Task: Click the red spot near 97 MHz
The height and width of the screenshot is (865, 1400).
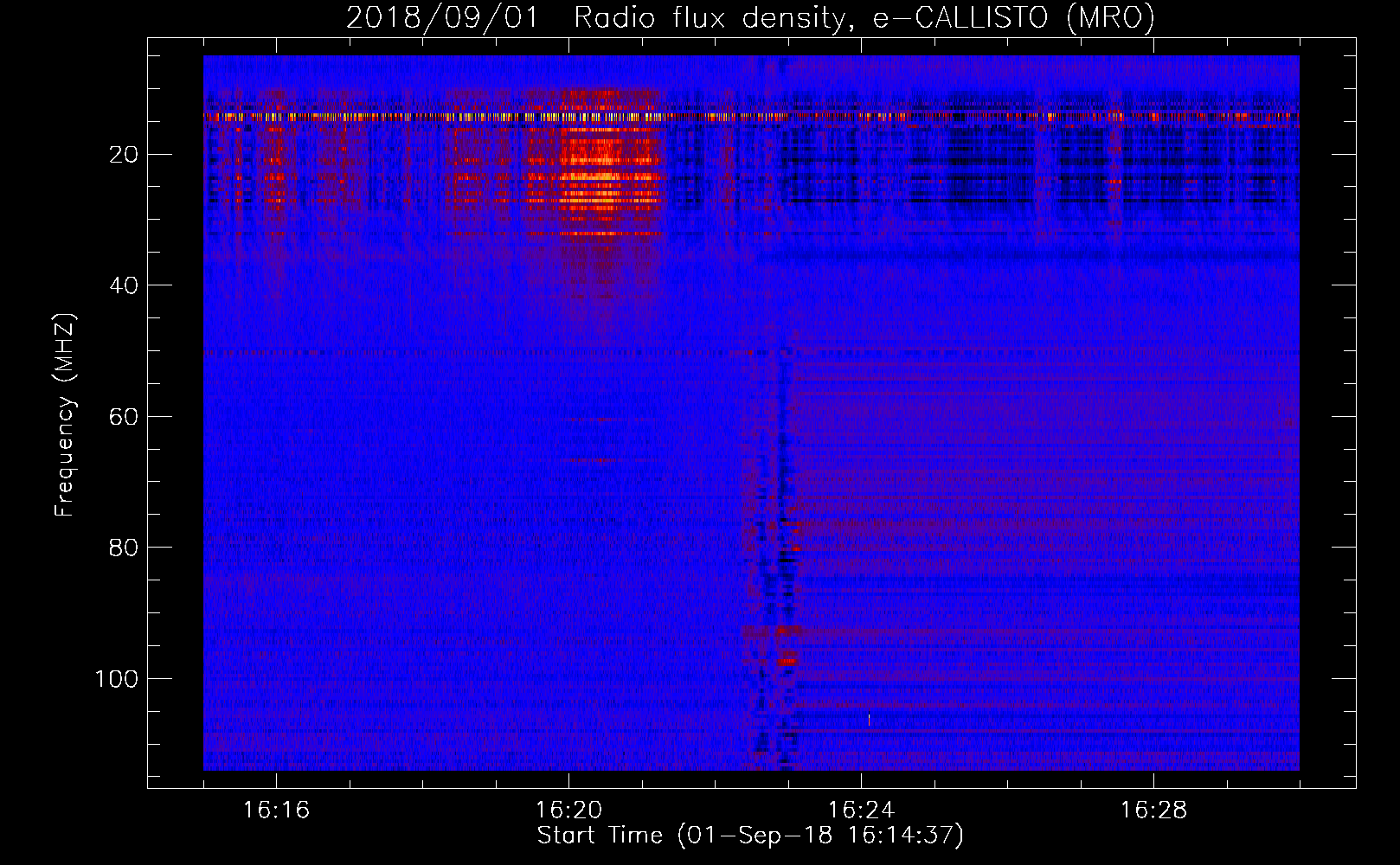Action: click(787, 661)
